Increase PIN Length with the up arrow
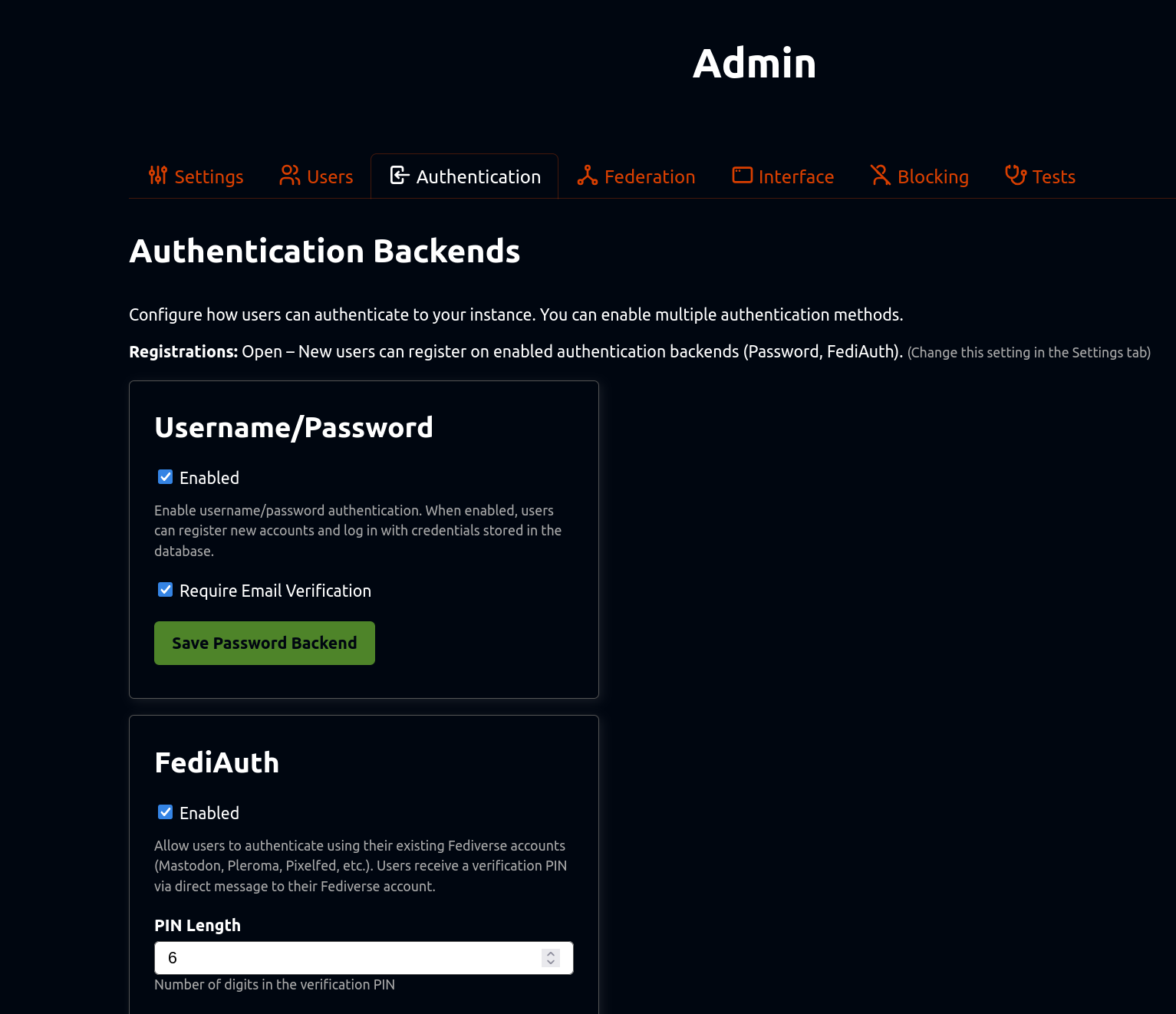This screenshot has height=1014, width=1176. click(x=551, y=953)
